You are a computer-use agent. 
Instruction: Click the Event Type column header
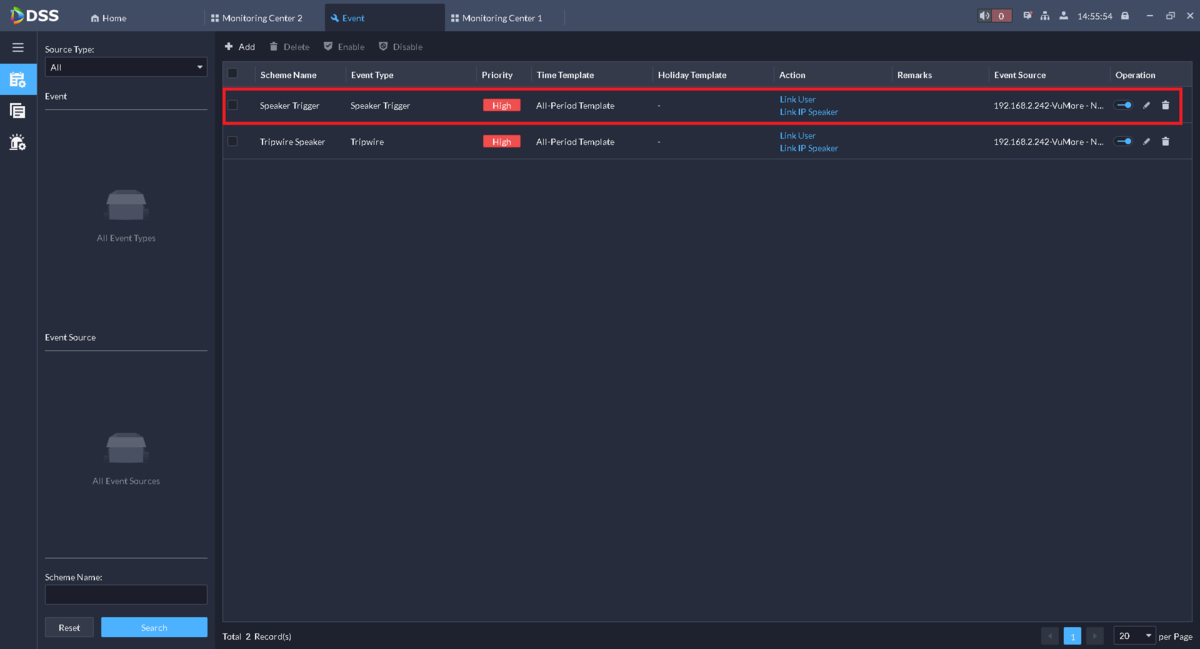[372, 75]
